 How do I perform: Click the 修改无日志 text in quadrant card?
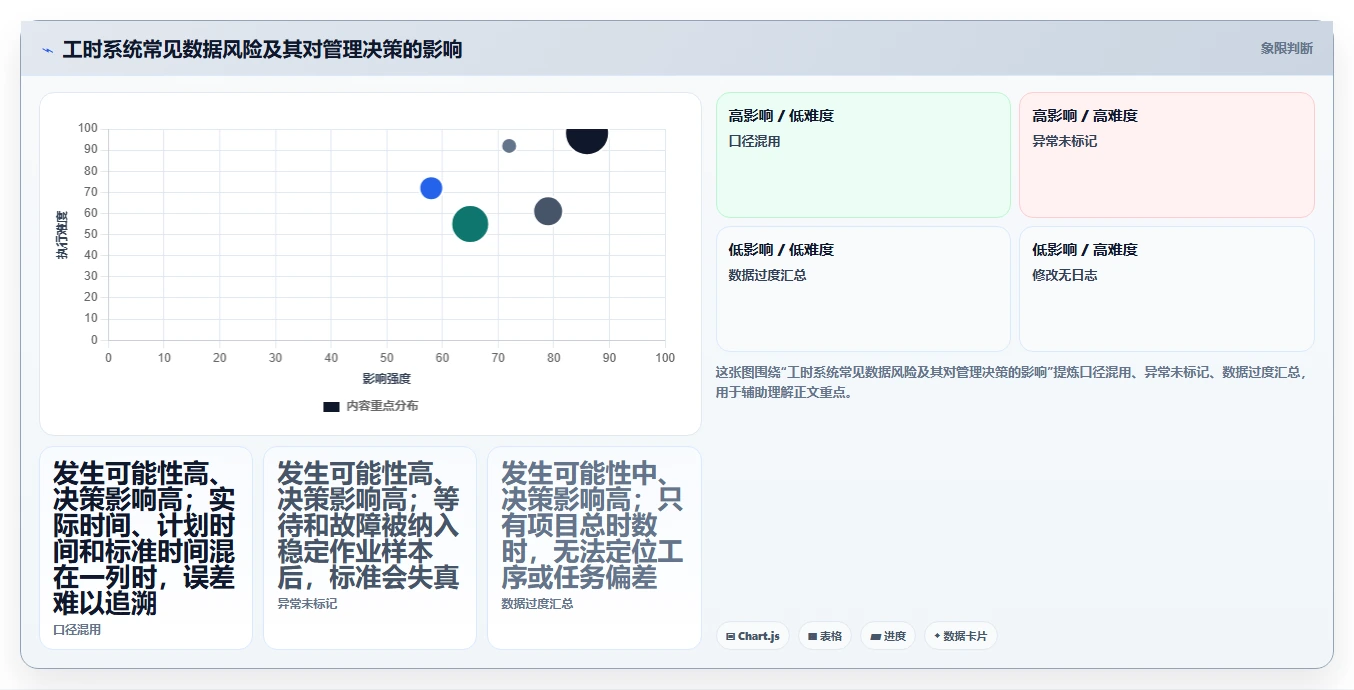1065,275
